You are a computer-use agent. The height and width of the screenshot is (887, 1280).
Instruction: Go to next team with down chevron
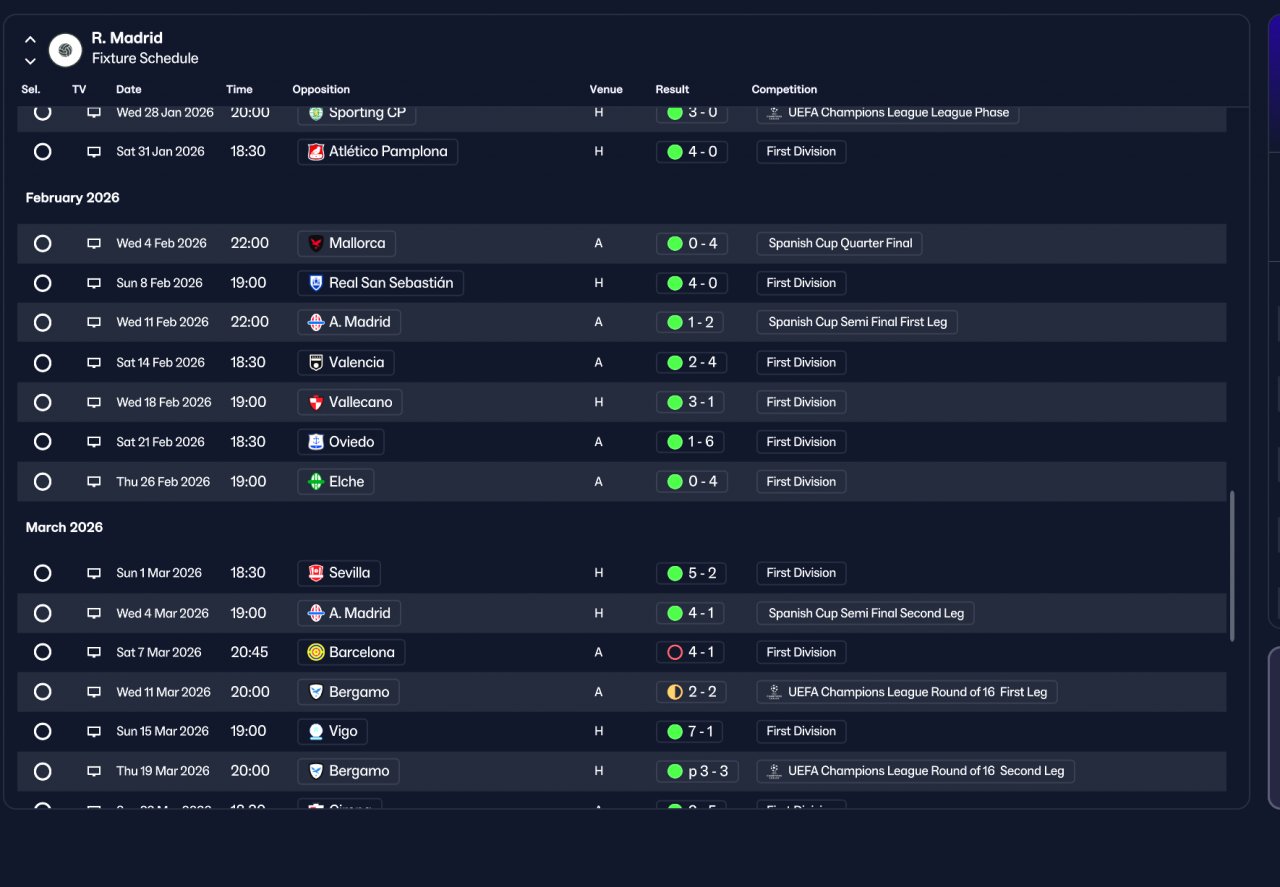[x=30, y=61]
